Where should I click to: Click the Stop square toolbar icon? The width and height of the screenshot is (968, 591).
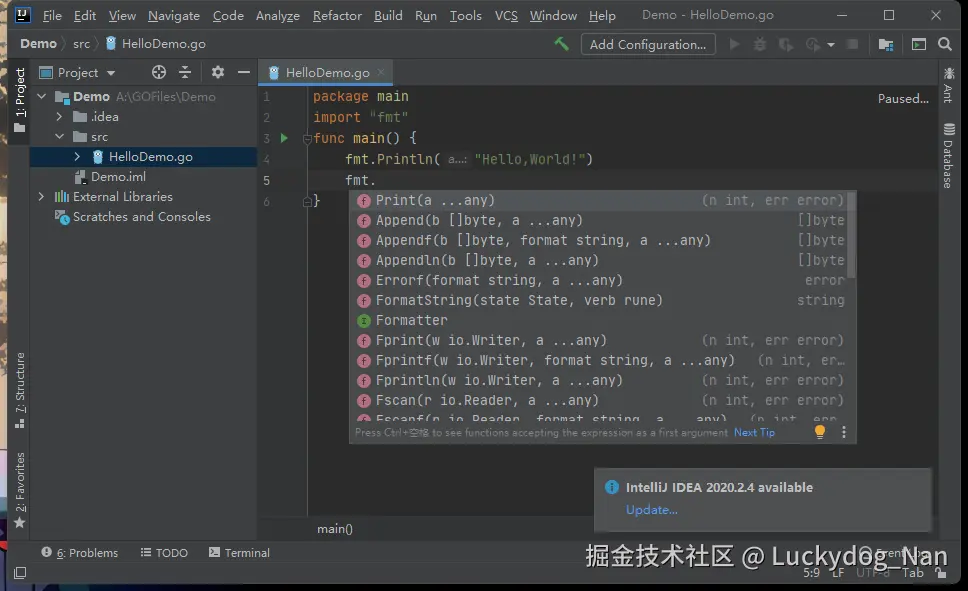point(853,44)
